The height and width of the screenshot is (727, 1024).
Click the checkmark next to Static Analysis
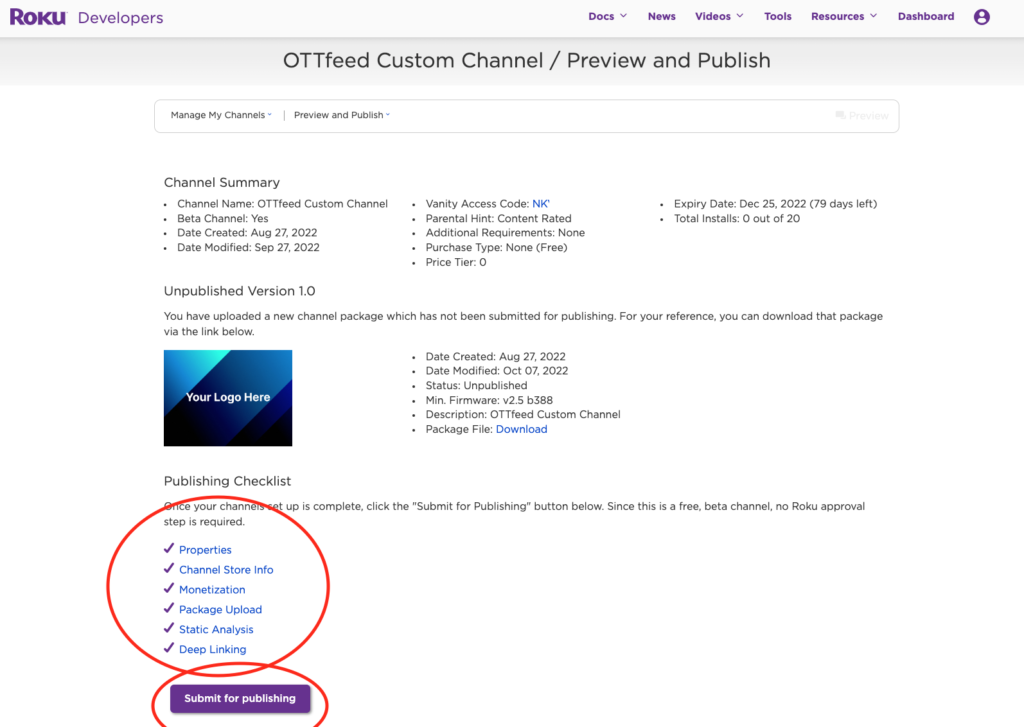point(168,628)
